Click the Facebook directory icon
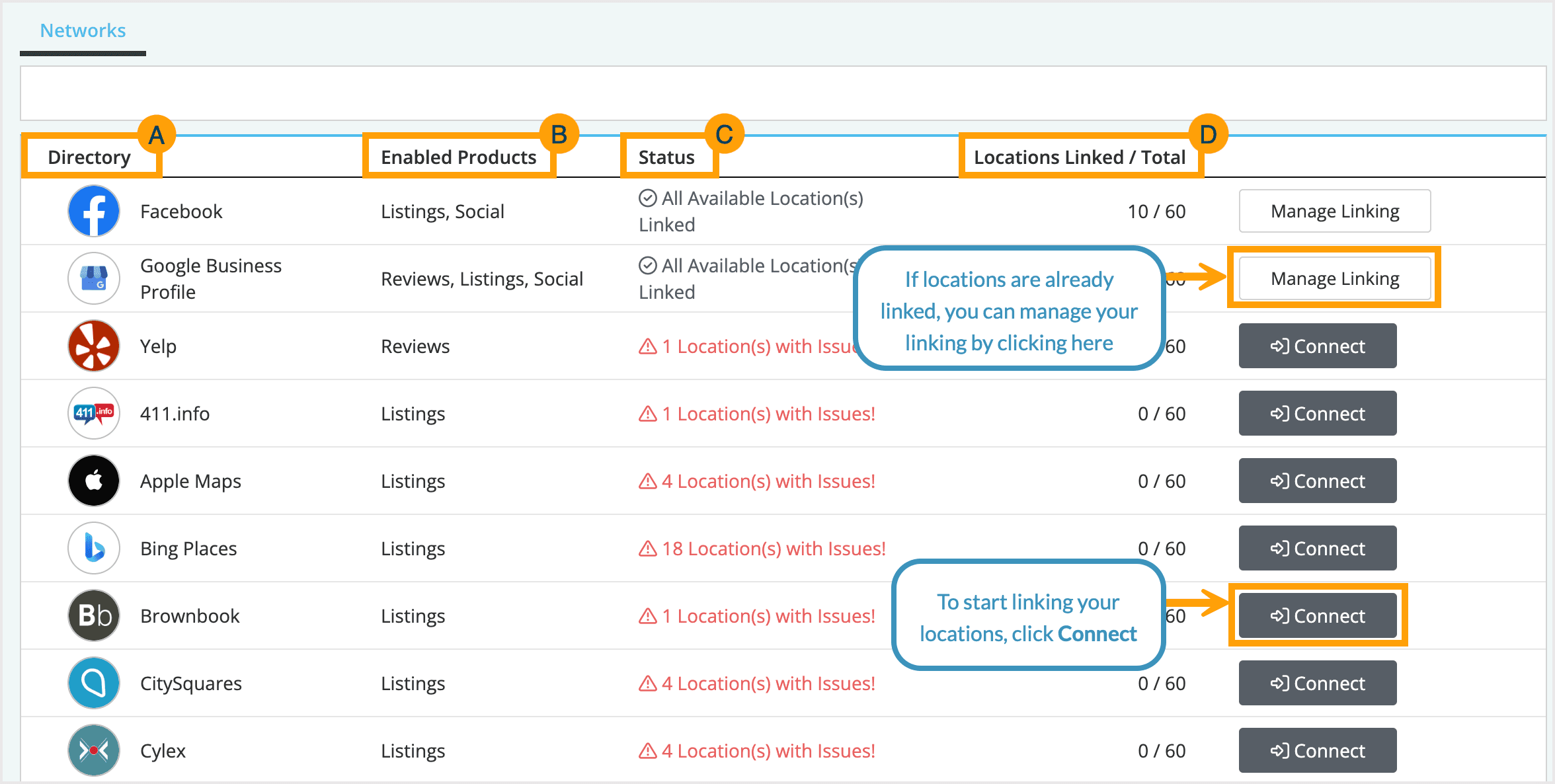1555x784 pixels. coord(93,211)
